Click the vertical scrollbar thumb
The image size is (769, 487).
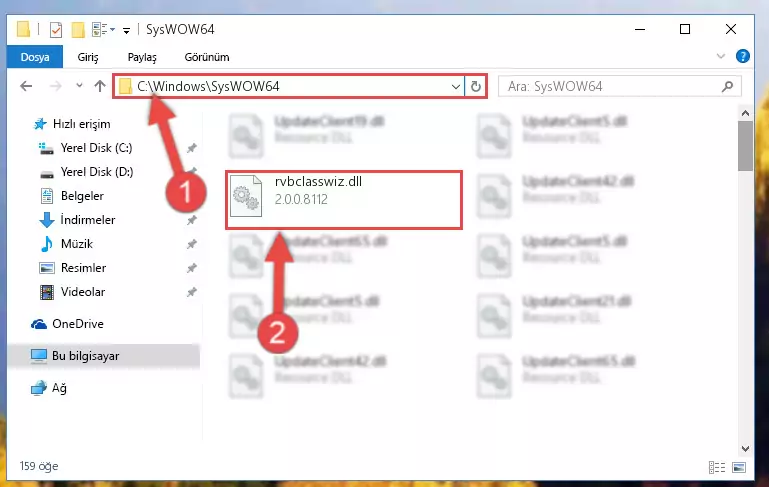pyautogui.click(x=745, y=146)
